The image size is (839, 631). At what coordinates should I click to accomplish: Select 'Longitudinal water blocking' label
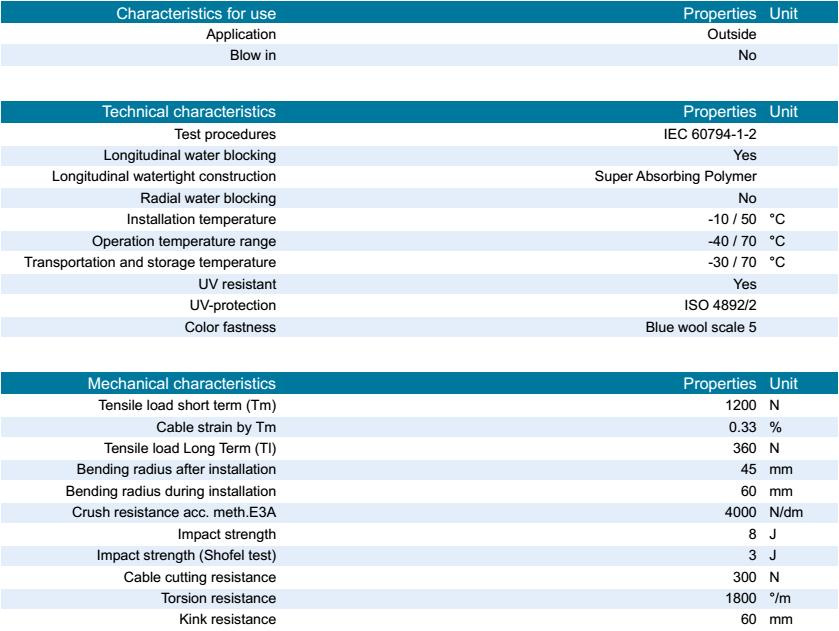pyautogui.click(x=189, y=156)
